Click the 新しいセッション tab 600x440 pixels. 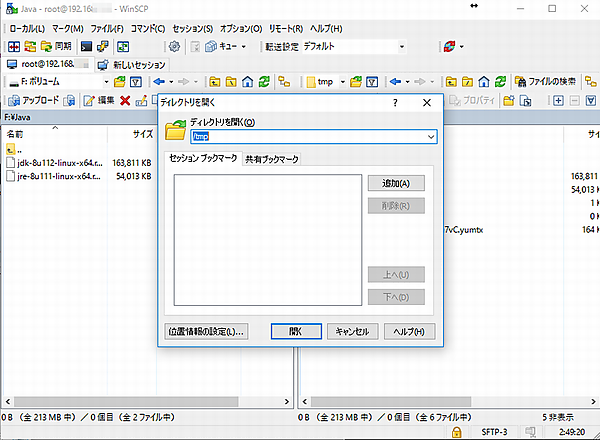pyautogui.click(x=132, y=65)
